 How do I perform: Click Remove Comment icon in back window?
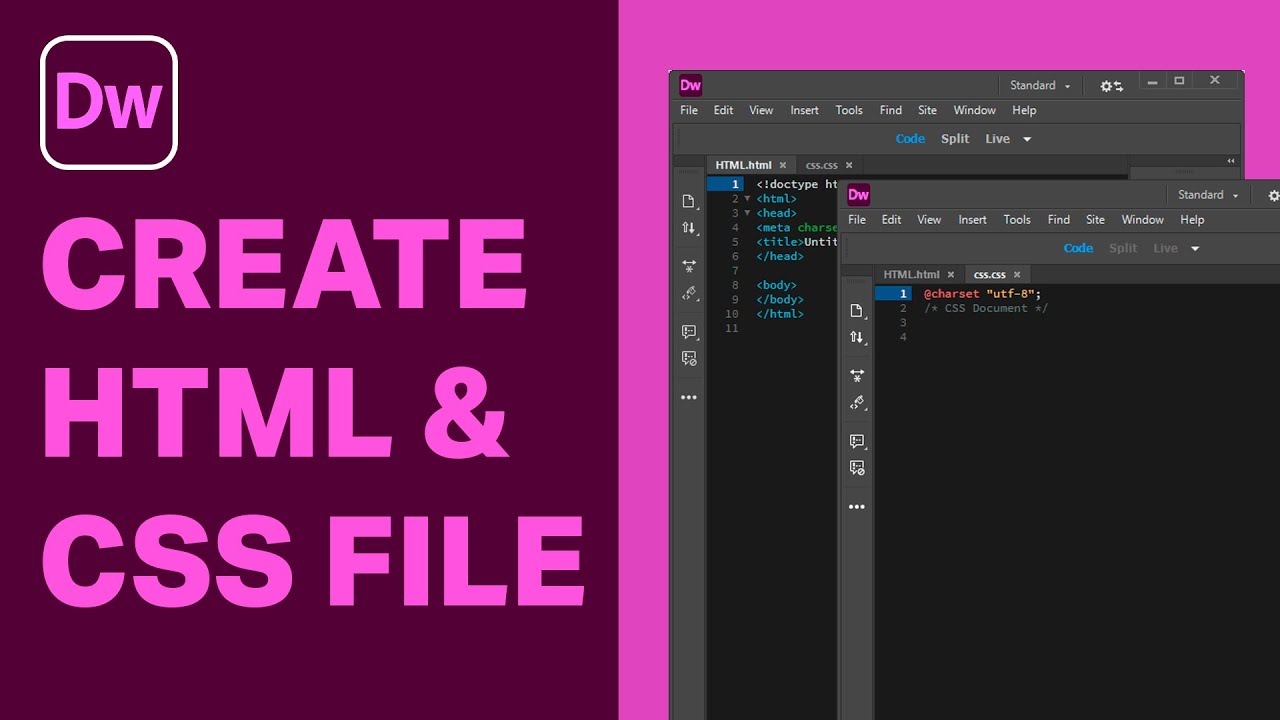pyautogui.click(x=688, y=358)
